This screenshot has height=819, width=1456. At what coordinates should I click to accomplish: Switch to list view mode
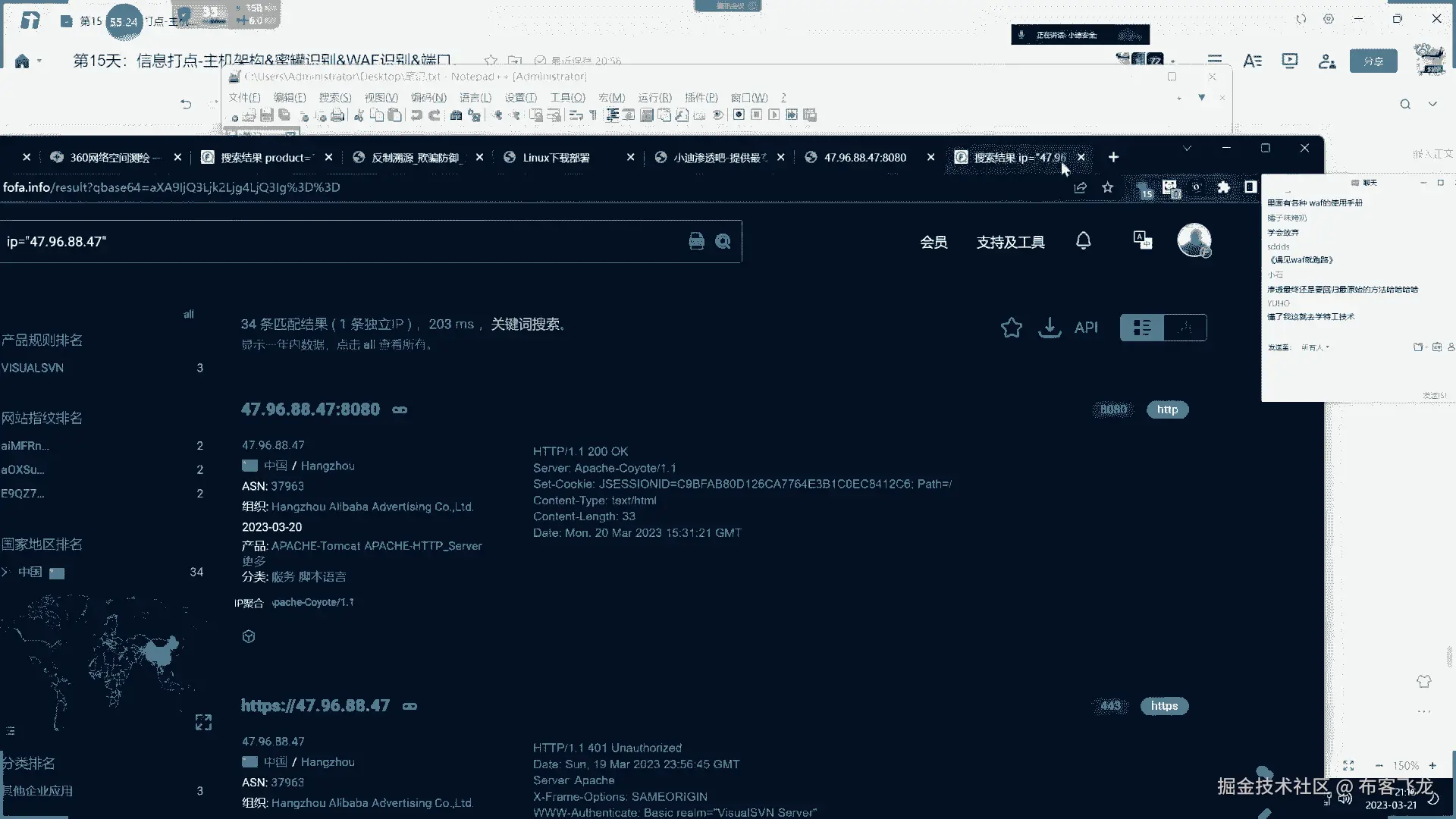1142,328
